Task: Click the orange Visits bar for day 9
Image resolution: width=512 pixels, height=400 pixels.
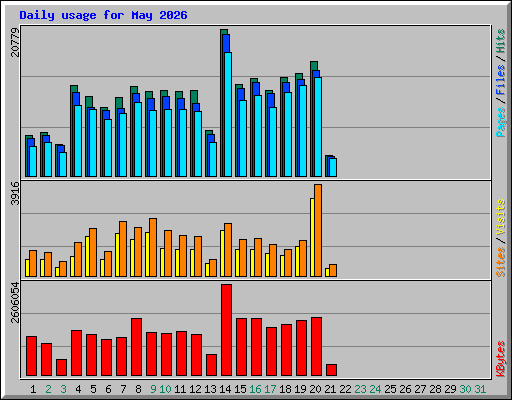Action: (153, 247)
